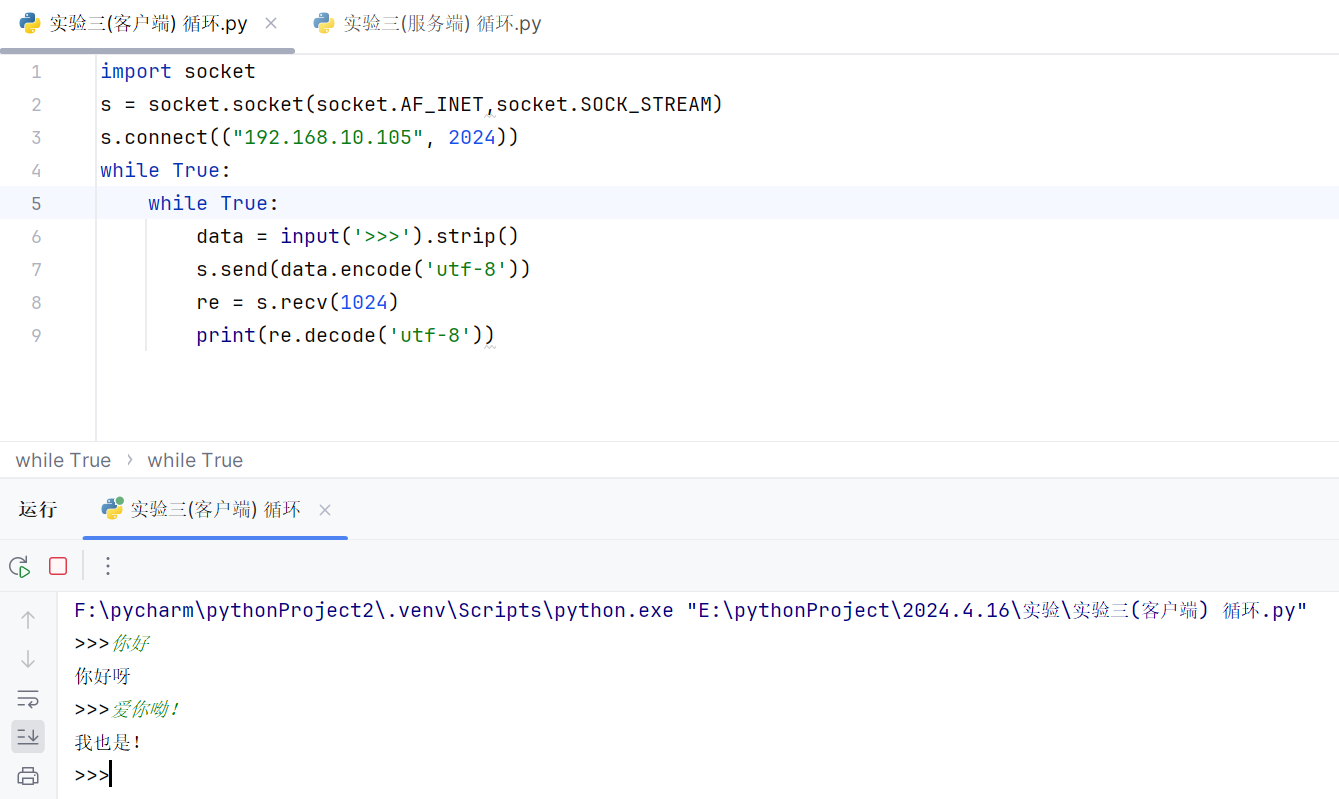Viewport: 1339px width, 799px height.
Task: Toggle scroll to end of console output
Action: [28, 737]
